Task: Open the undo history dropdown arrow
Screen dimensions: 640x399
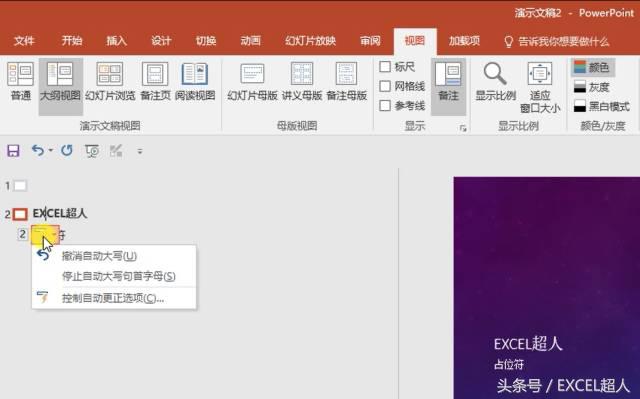Action: (x=51, y=151)
